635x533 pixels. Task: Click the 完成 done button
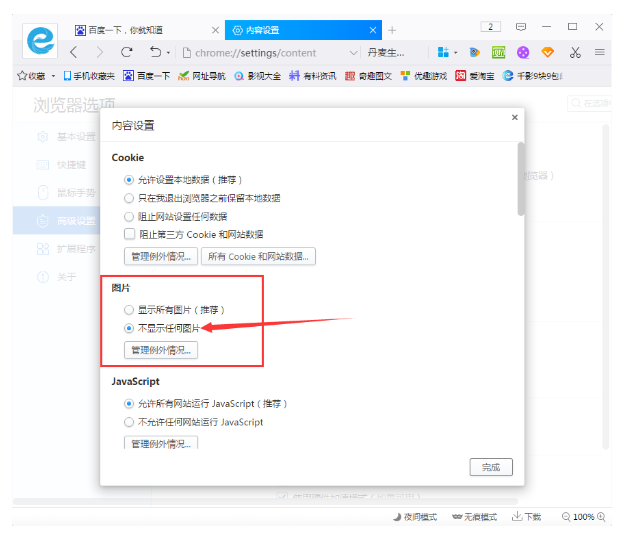pos(491,467)
